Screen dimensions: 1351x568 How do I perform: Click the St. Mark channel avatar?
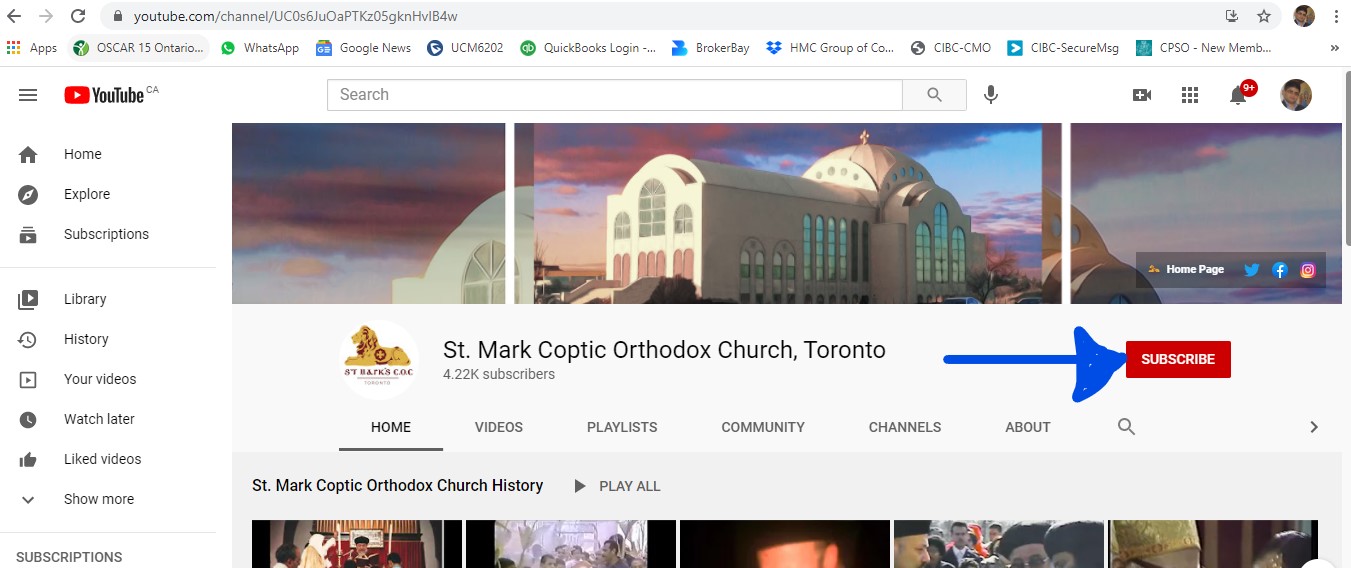coord(379,360)
